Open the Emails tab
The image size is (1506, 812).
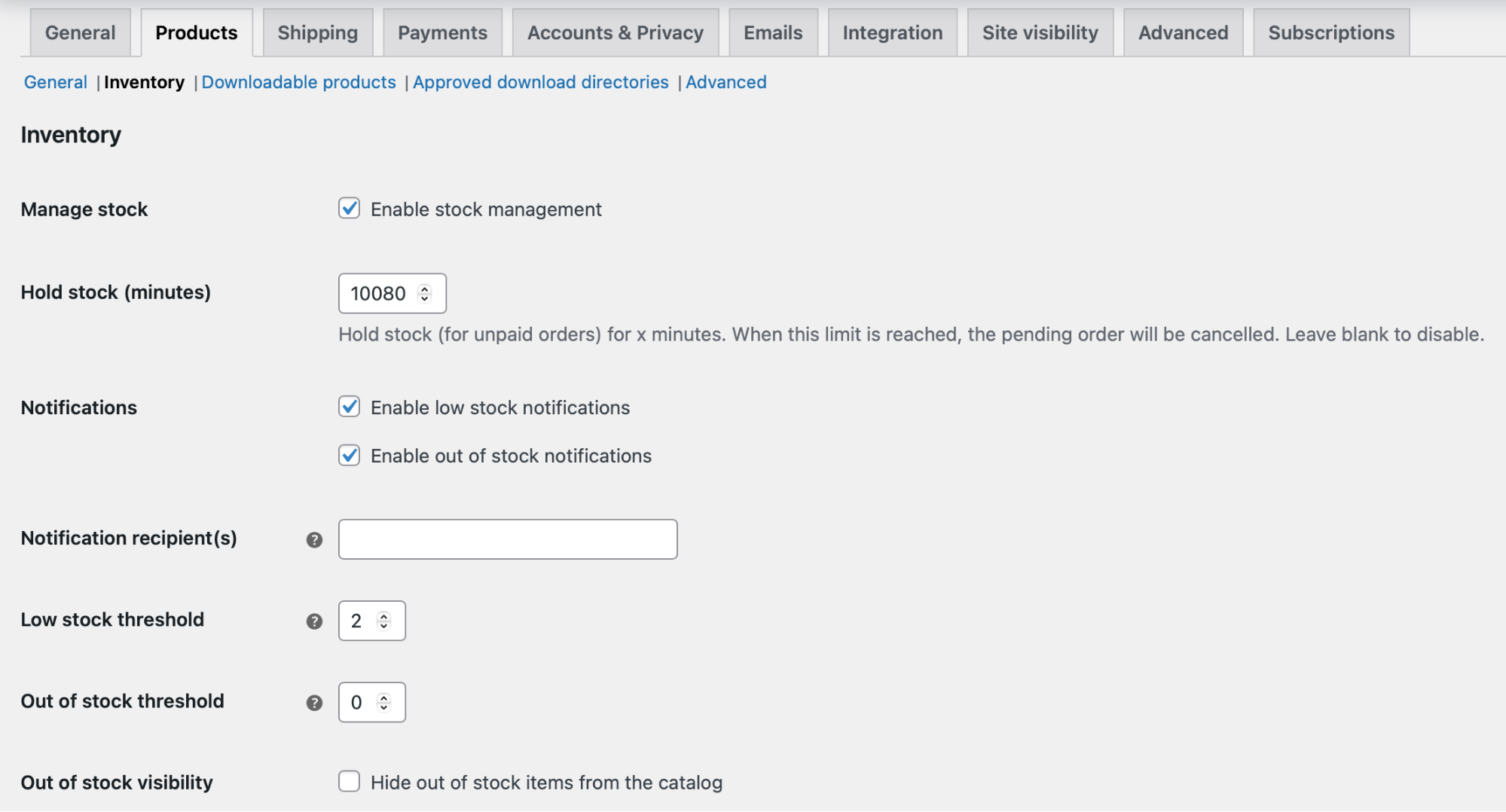pyautogui.click(x=774, y=32)
